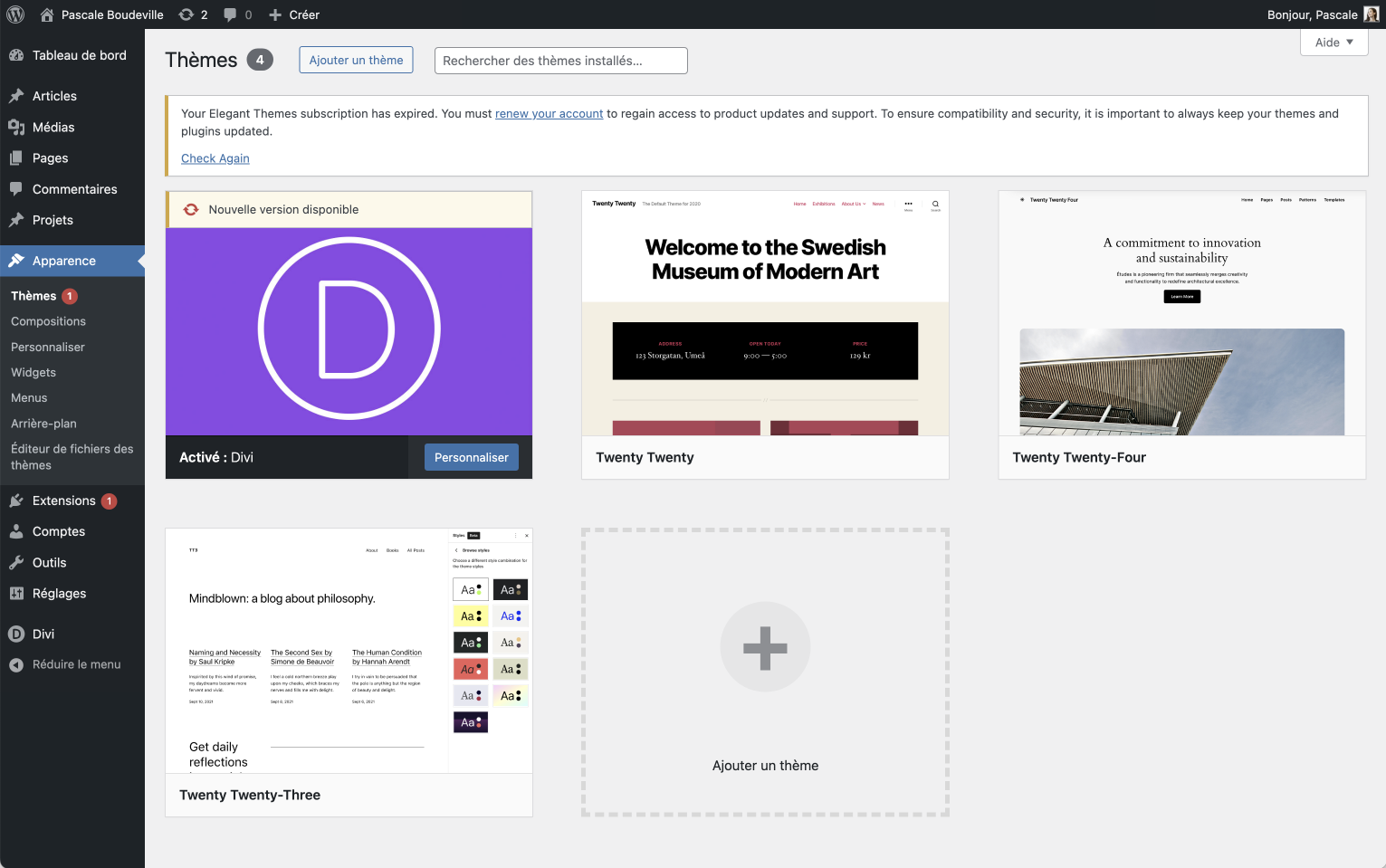Image resolution: width=1386 pixels, height=868 pixels.
Task: Open the Widgets submenu item
Action: pos(33,372)
